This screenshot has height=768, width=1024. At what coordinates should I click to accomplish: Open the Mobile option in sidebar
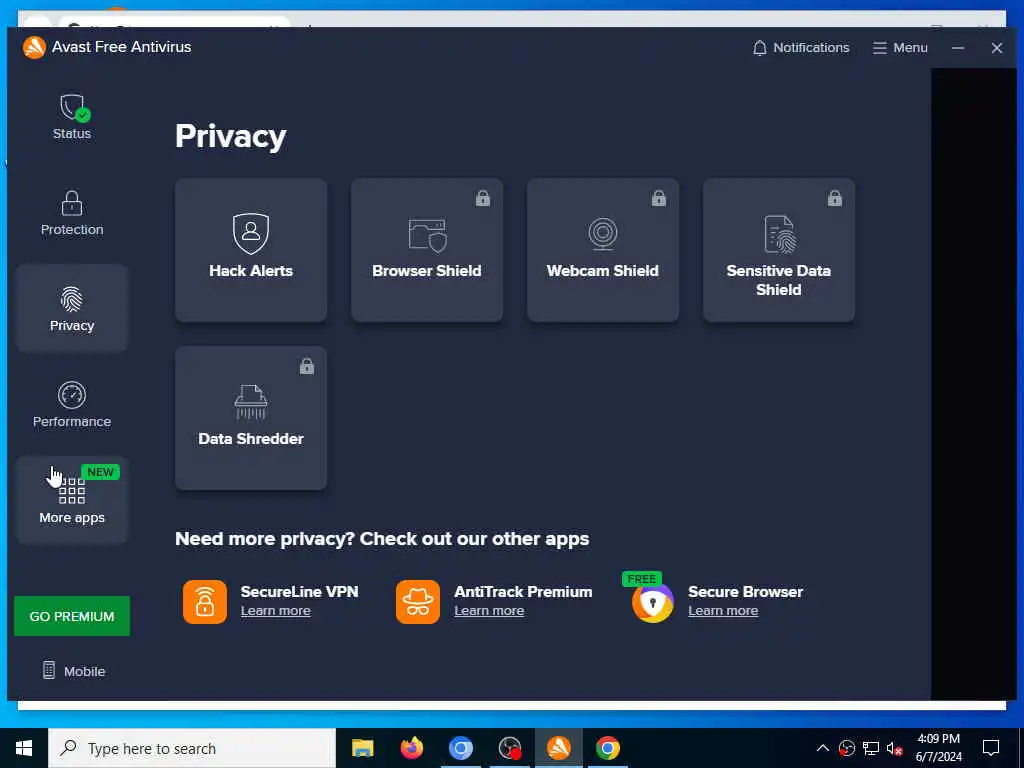[74, 671]
